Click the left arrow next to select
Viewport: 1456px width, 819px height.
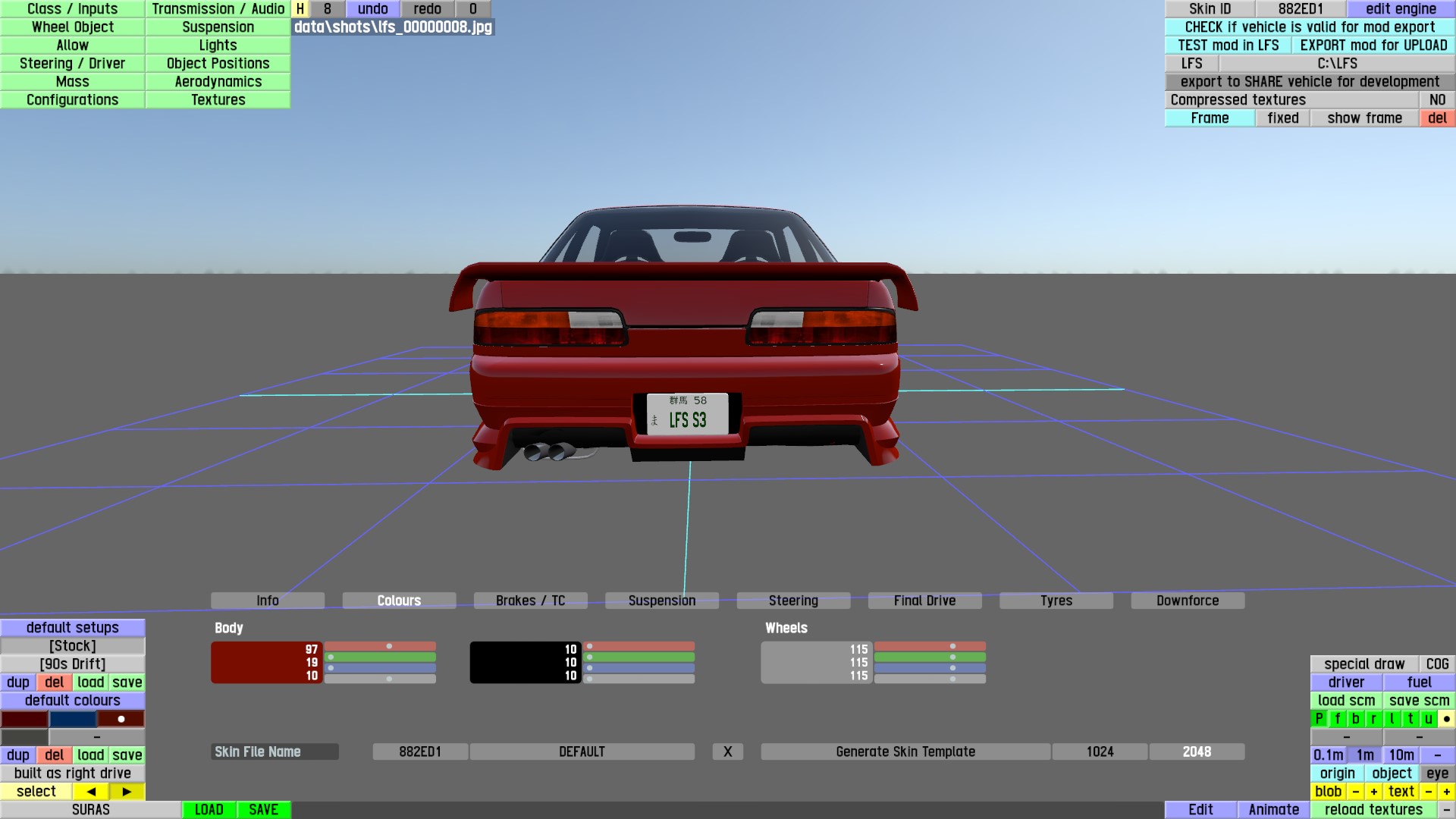coord(91,792)
